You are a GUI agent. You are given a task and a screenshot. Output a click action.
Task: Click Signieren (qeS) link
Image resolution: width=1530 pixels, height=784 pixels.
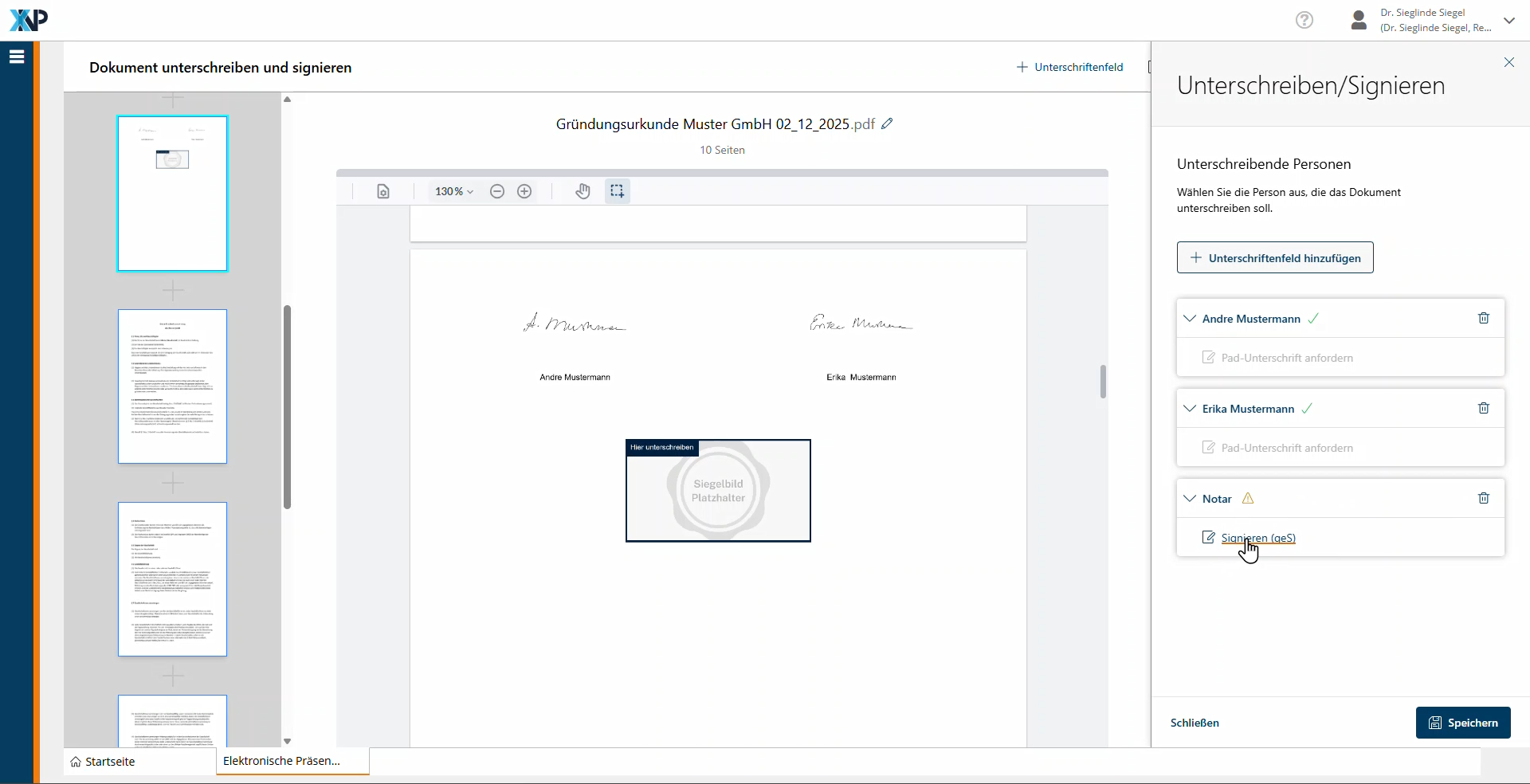tap(1257, 538)
